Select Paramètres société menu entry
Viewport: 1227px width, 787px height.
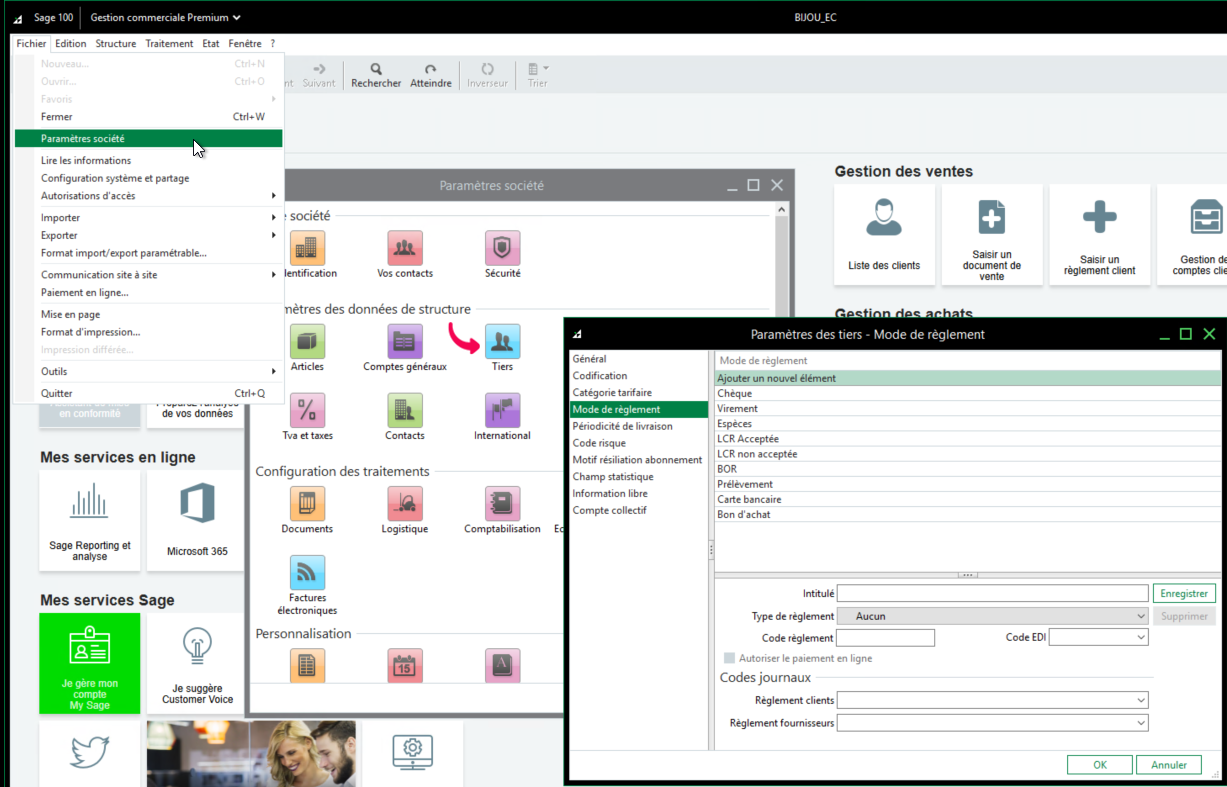click(x=83, y=139)
